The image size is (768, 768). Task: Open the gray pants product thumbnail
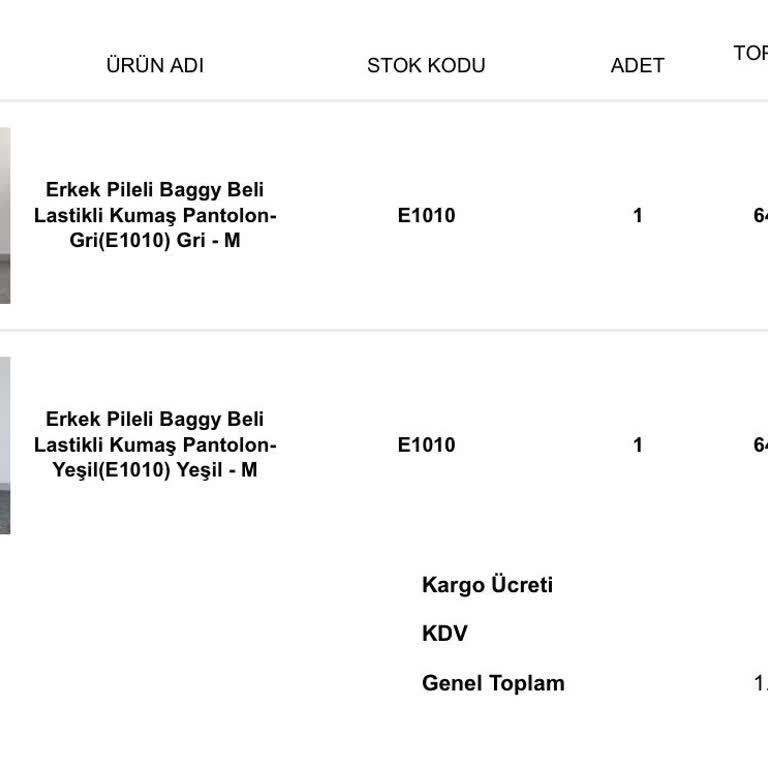[x=5, y=215]
